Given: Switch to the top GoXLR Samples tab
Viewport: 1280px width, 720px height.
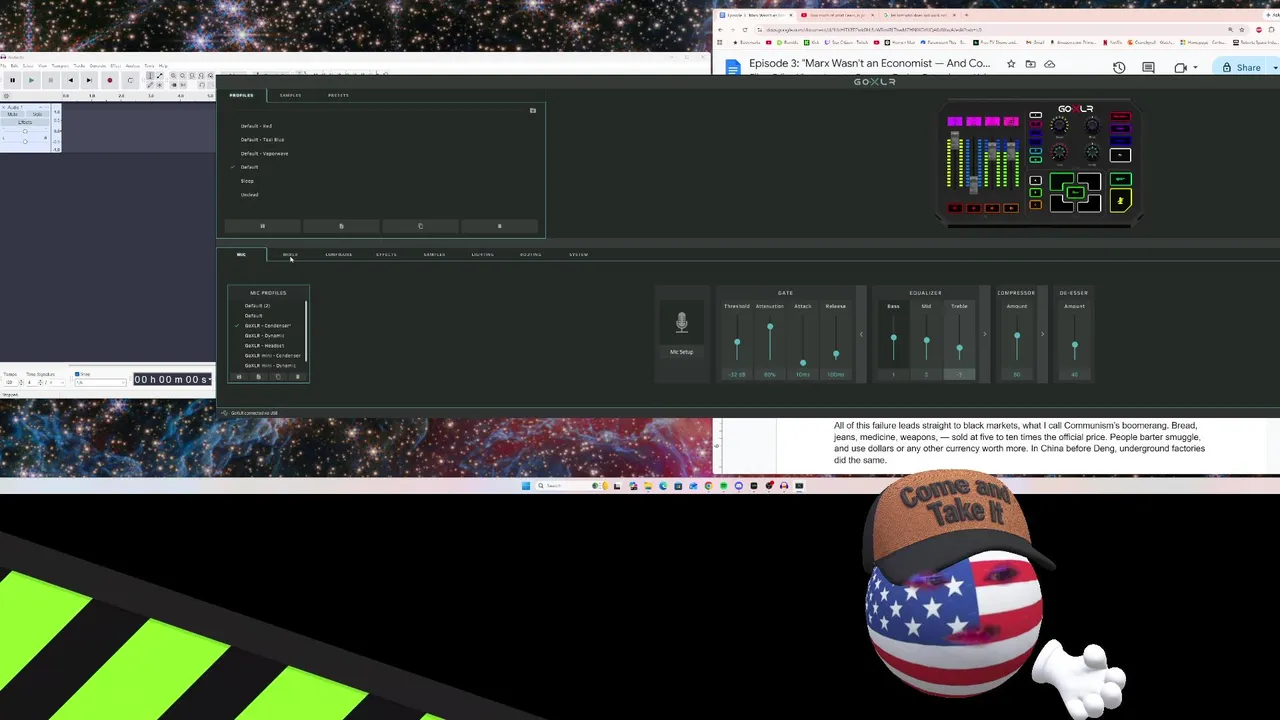Looking at the screenshot, I should point(290,95).
